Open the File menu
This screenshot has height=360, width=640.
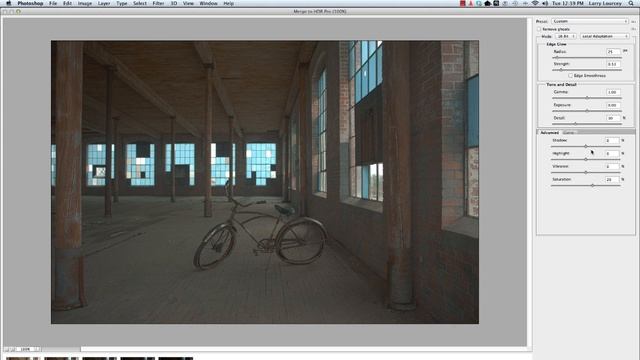pyautogui.click(x=53, y=3)
